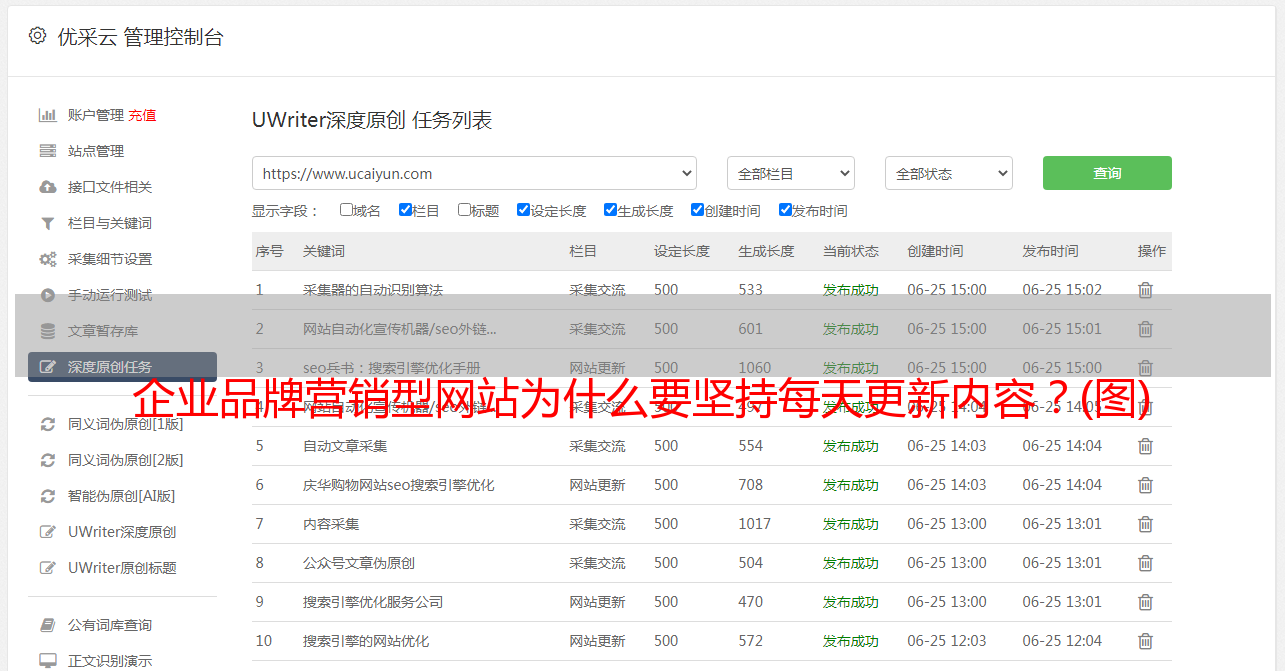This screenshot has width=1285, height=671.
Task: Expand the 全部栏目 dropdown
Action: pos(791,173)
